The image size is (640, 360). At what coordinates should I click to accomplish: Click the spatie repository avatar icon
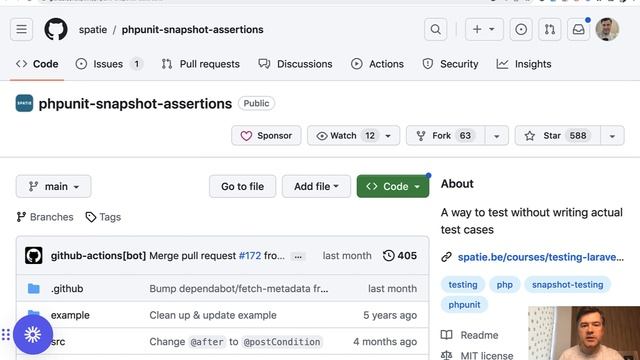click(x=24, y=103)
